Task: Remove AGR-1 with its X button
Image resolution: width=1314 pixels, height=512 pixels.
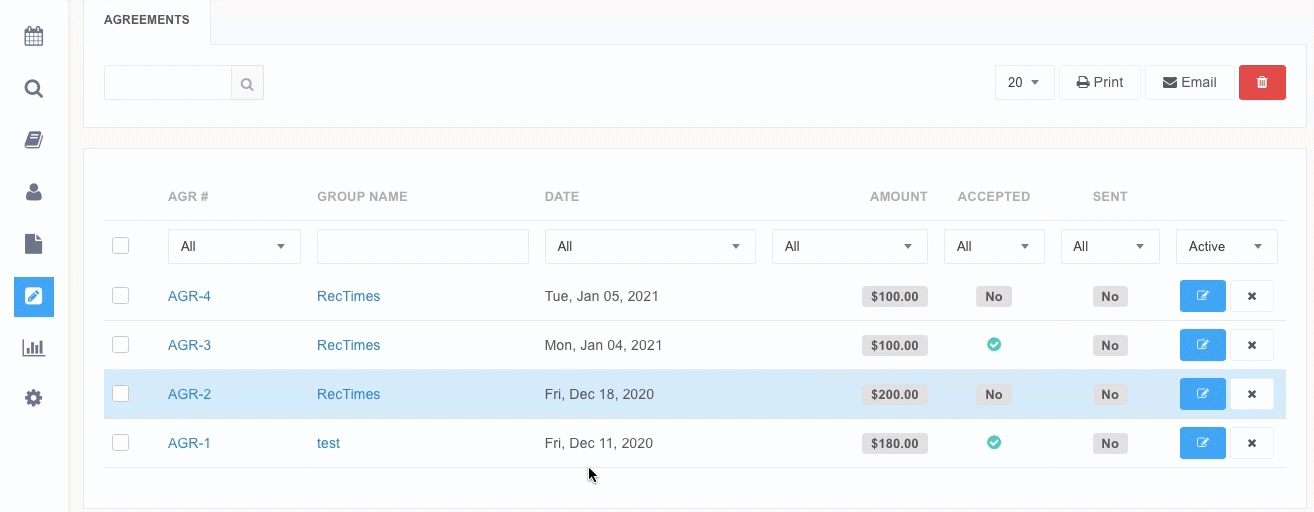Action: coord(1251,443)
